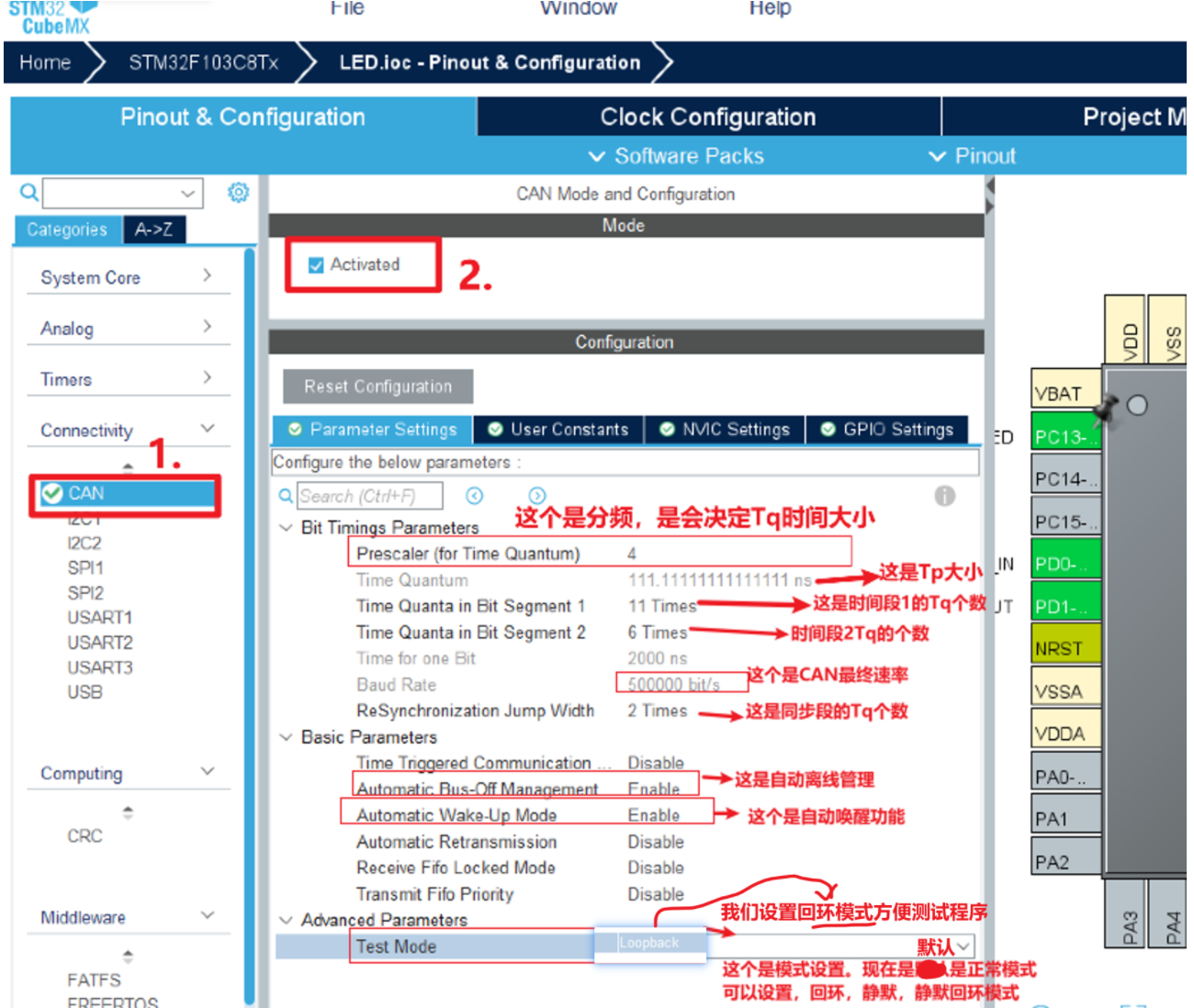The height and width of the screenshot is (1008, 1194).
Task: Select the Parameter Settings tab
Action: (373, 430)
